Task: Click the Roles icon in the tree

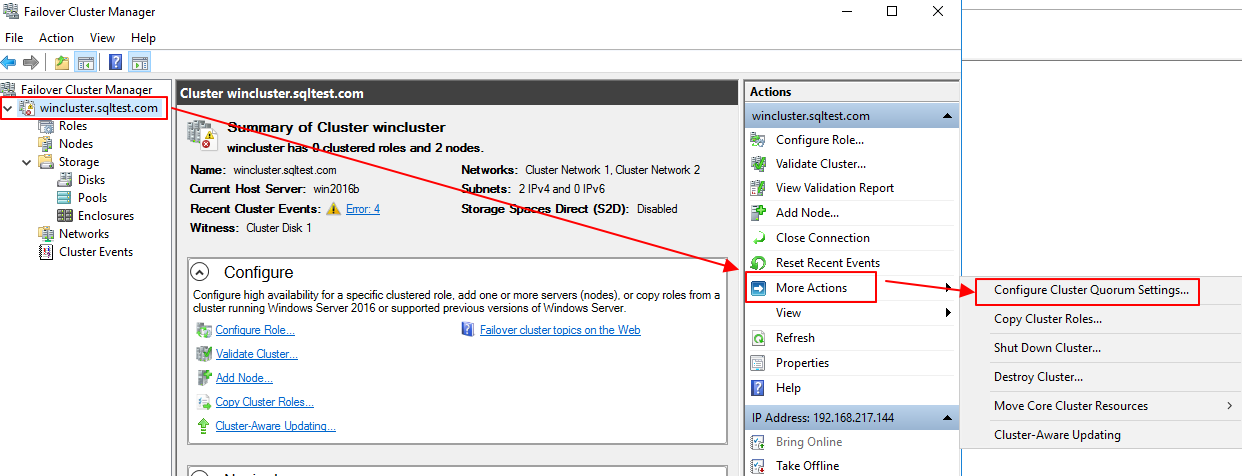Action: pyautogui.click(x=46, y=126)
